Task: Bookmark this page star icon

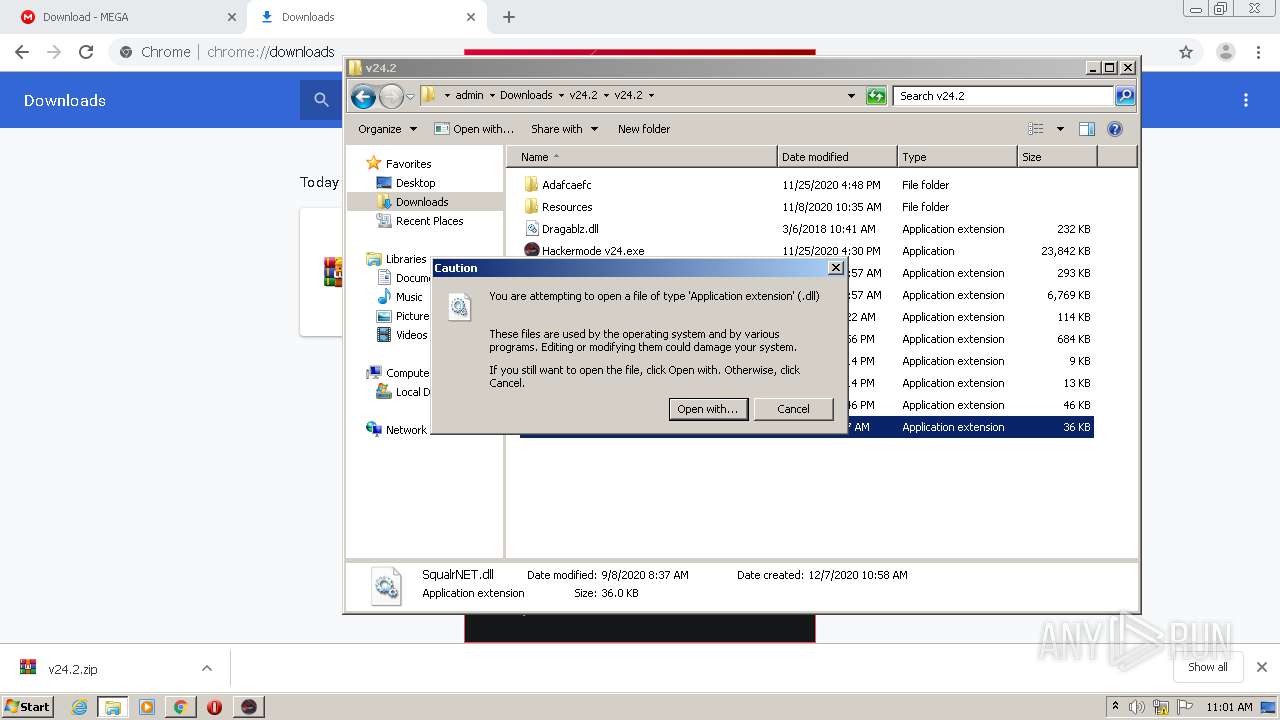Action: [1186, 52]
